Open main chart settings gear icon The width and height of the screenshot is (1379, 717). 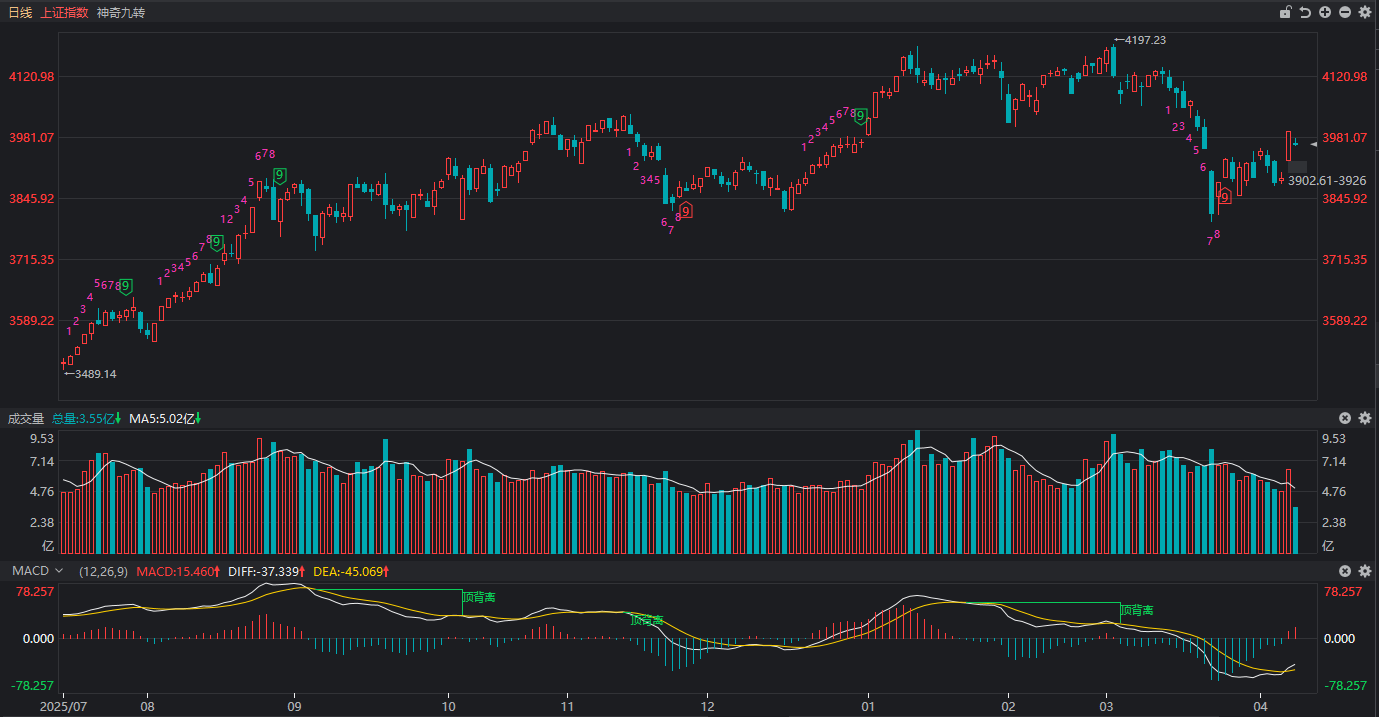1365,13
